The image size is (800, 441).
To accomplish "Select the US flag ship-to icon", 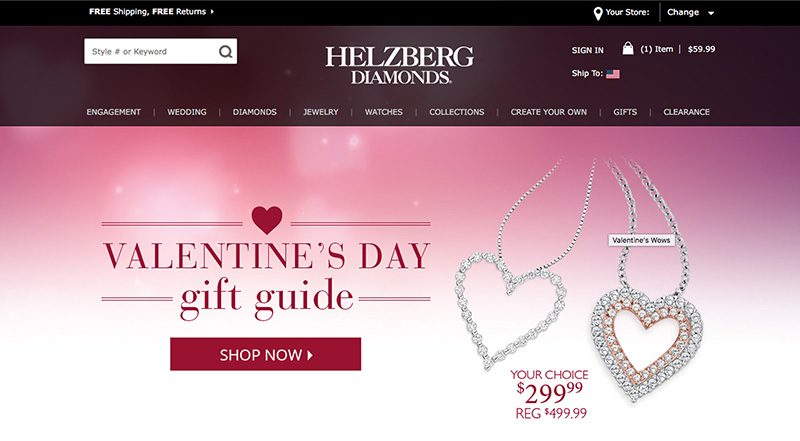I will click(x=613, y=74).
